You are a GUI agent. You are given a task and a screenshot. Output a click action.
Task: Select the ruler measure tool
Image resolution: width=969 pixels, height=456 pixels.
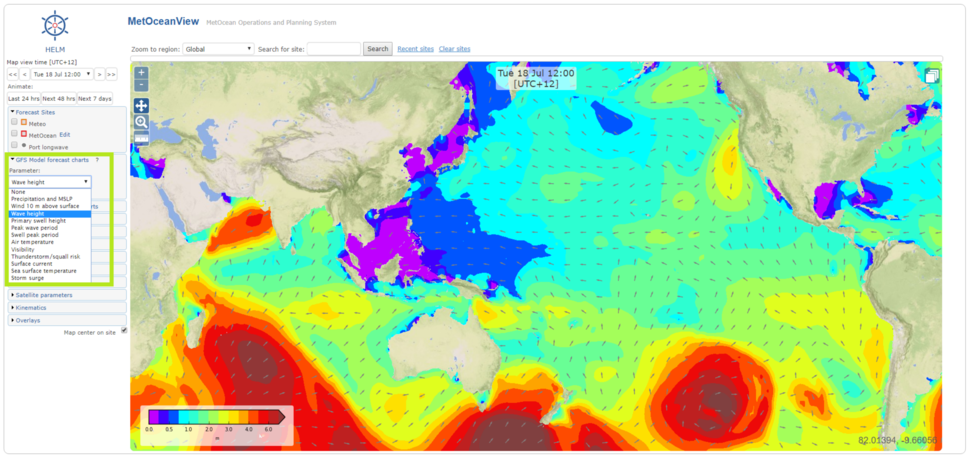tap(142, 138)
